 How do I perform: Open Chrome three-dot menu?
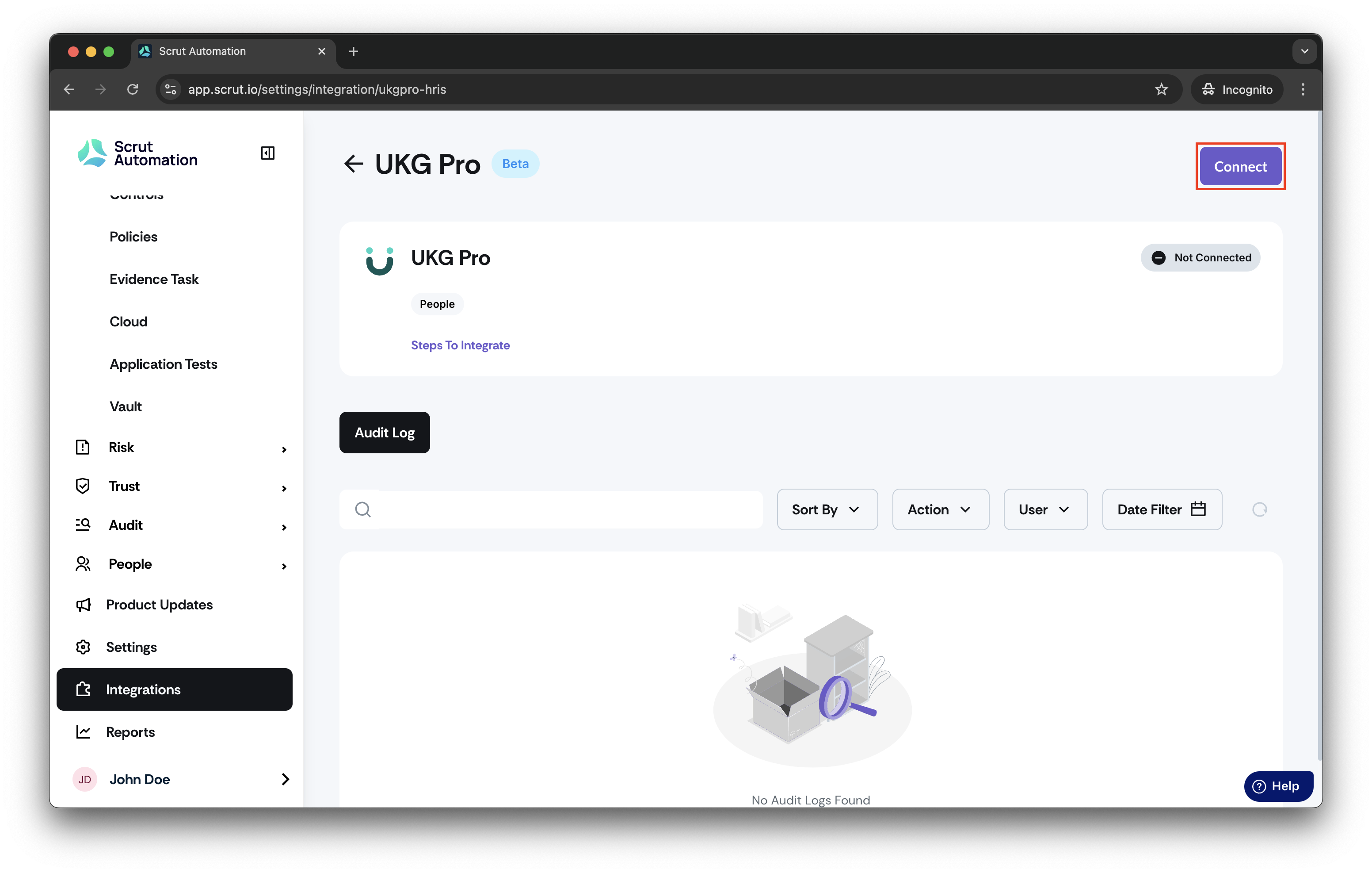point(1303,89)
